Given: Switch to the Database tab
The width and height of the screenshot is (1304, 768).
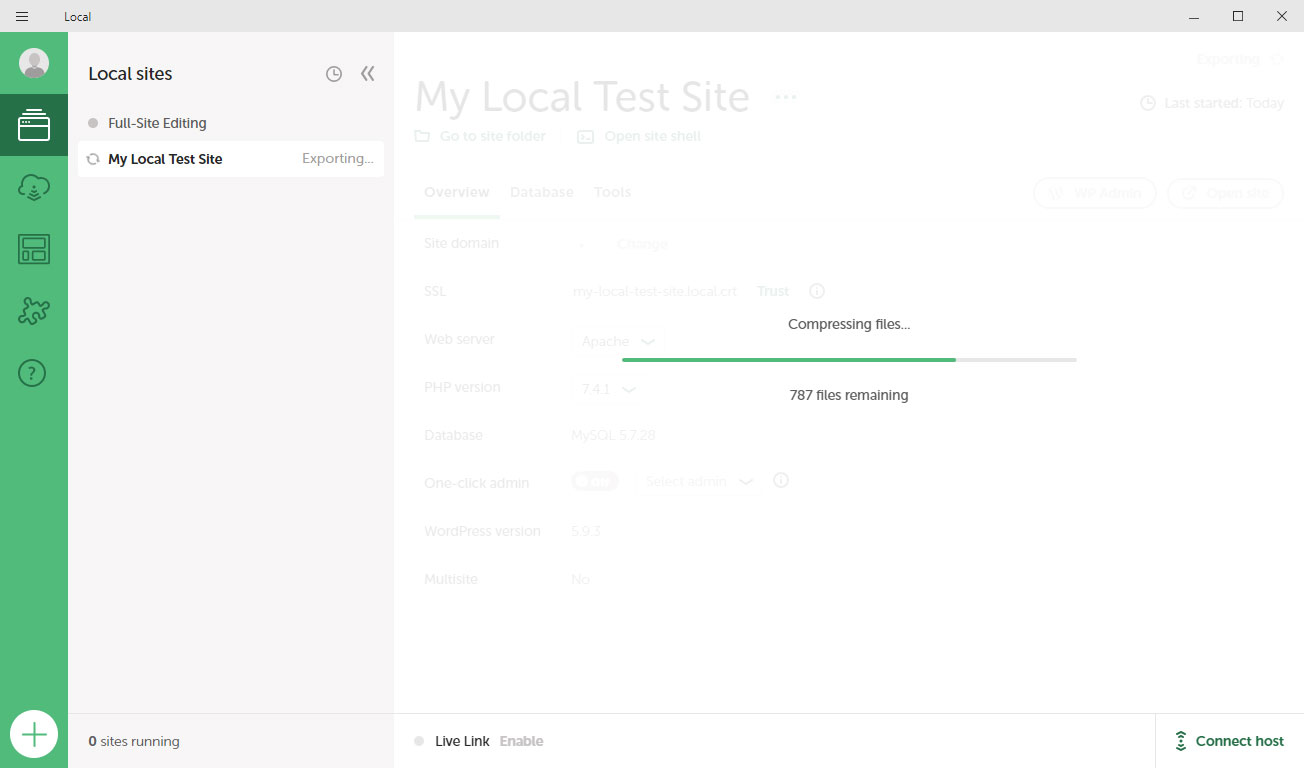Looking at the screenshot, I should tap(542, 192).
